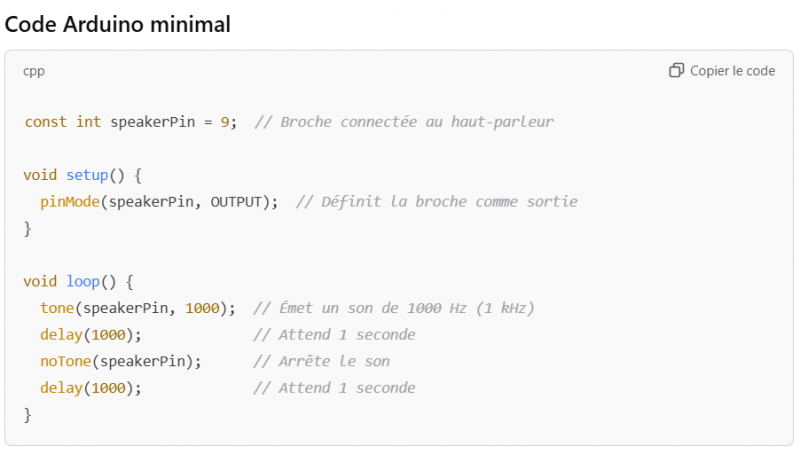The width and height of the screenshot is (800, 454).
Task: Click the "loop" function name
Action: pos(84,282)
